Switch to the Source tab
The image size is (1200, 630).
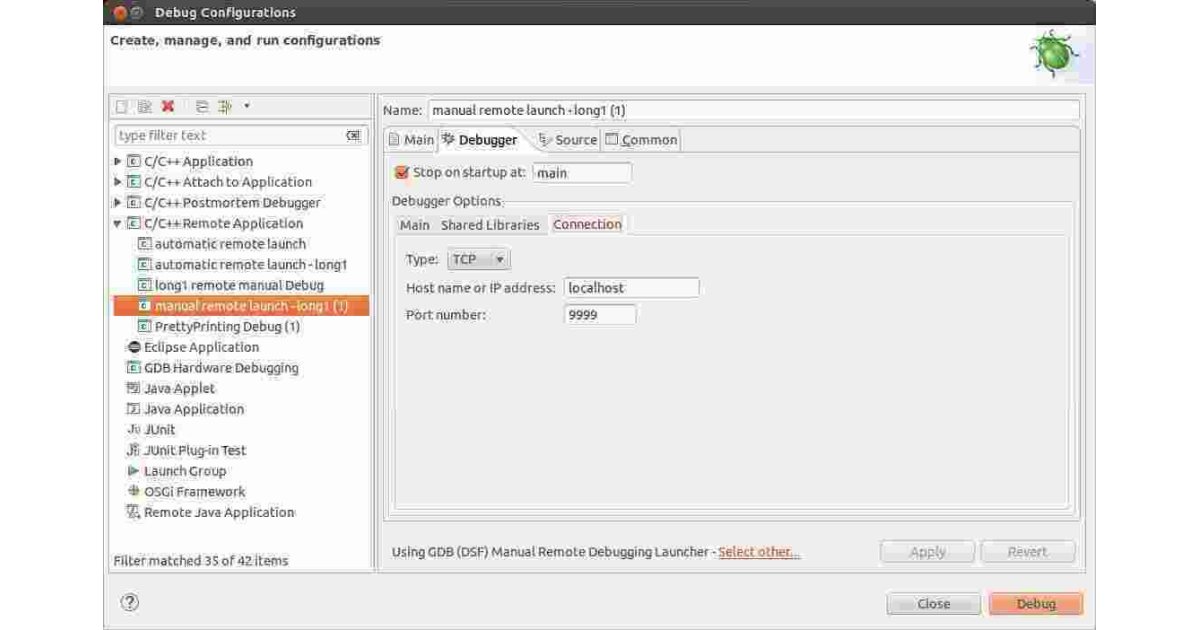[571, 140]
